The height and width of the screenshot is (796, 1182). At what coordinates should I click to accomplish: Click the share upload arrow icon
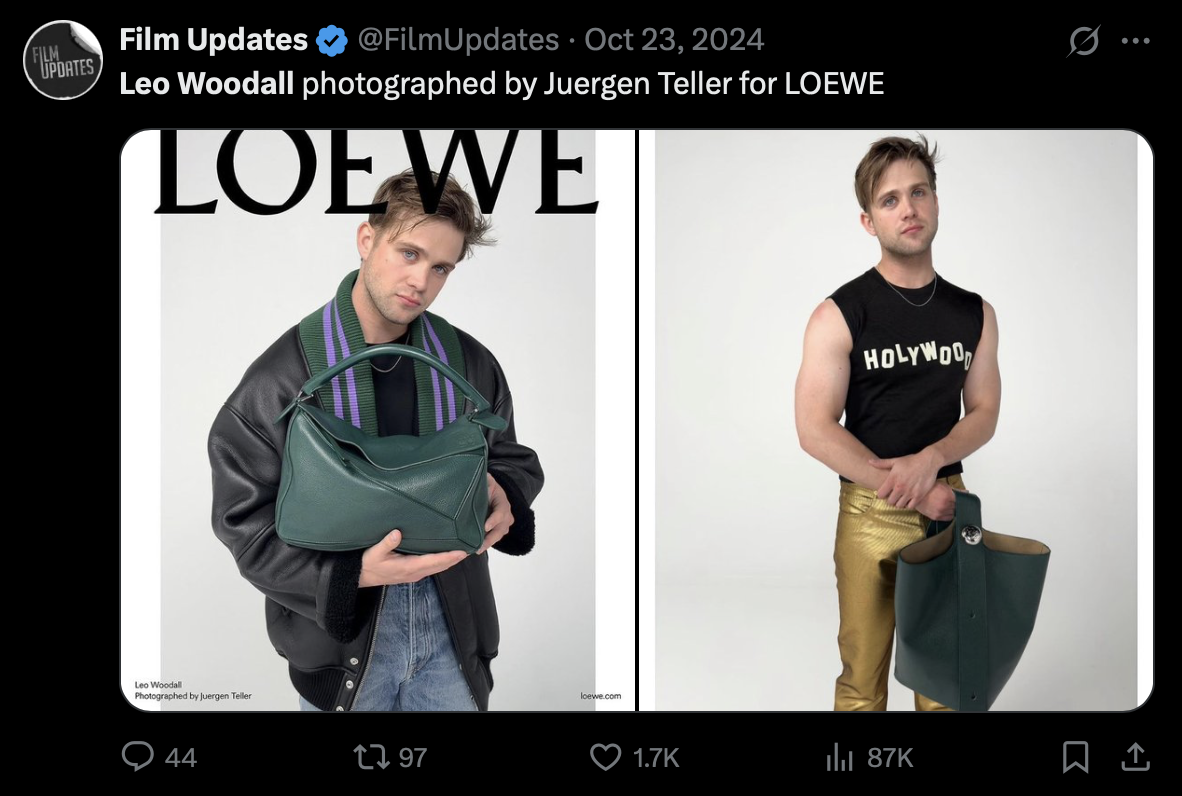pos(1134,758)
